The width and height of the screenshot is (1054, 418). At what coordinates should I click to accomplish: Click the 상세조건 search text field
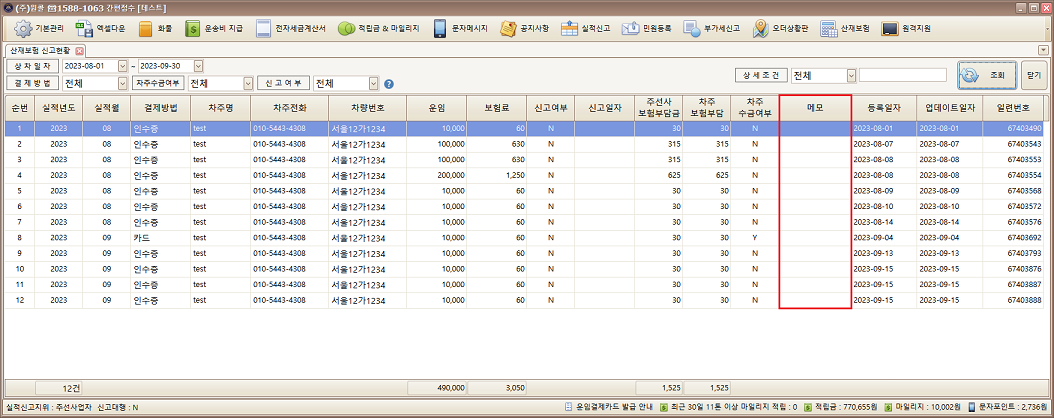[902, 75]
